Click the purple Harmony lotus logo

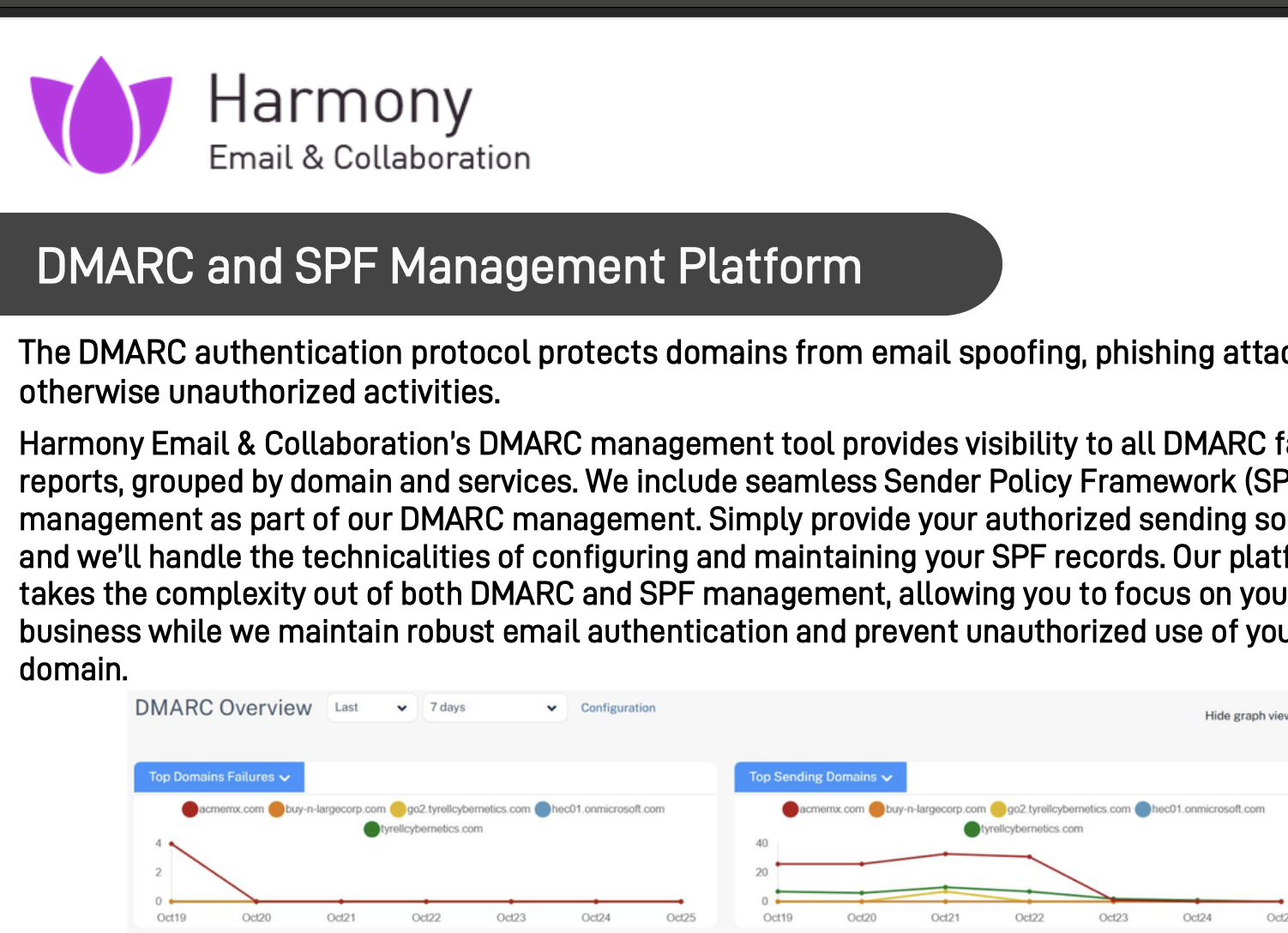point(101,116)
